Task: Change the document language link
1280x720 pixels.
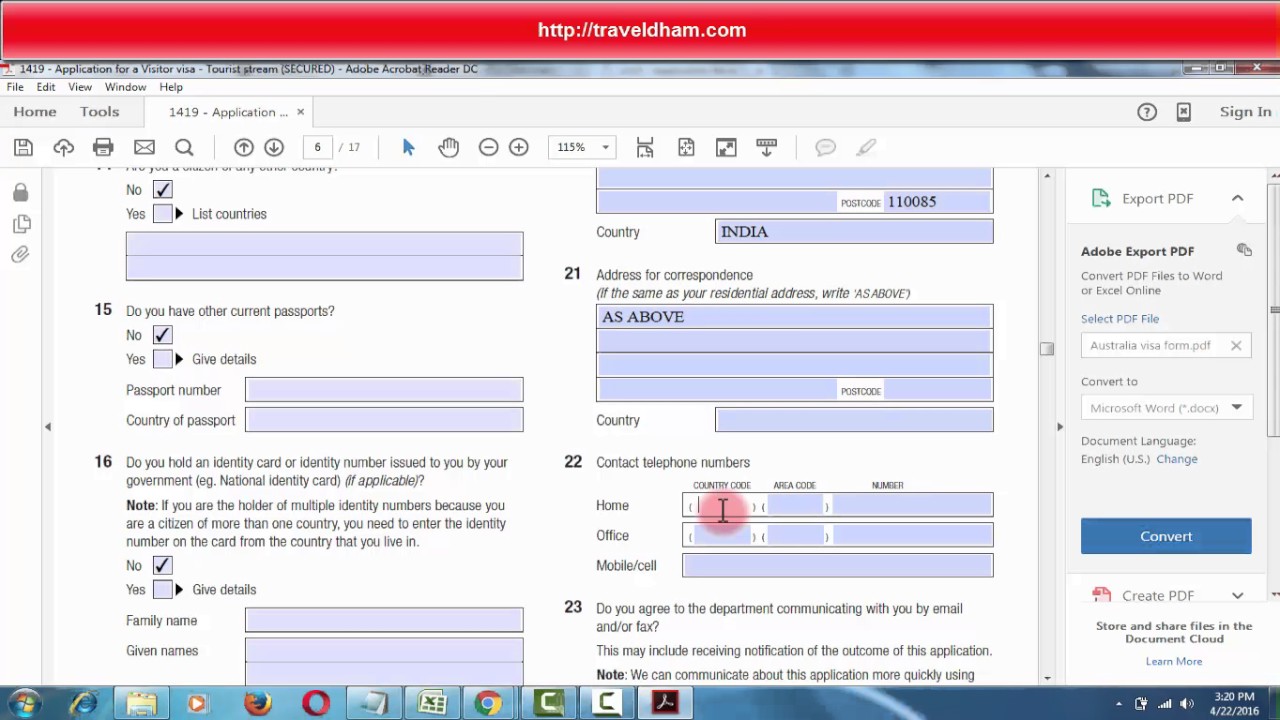Action: 1177,459
